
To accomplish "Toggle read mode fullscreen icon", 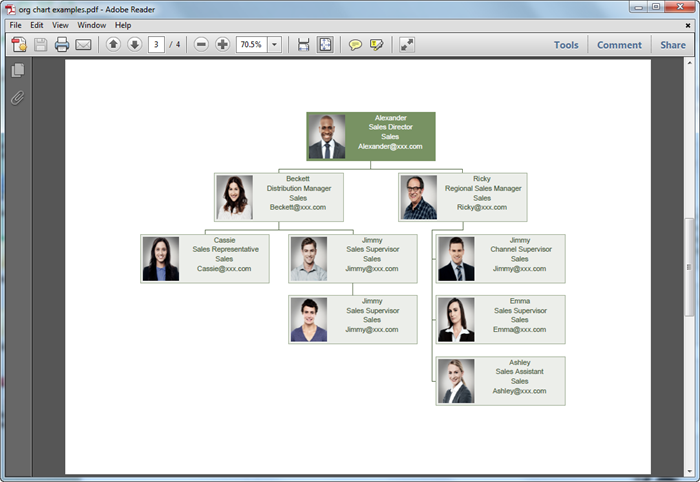I will [x=407, y=45].
